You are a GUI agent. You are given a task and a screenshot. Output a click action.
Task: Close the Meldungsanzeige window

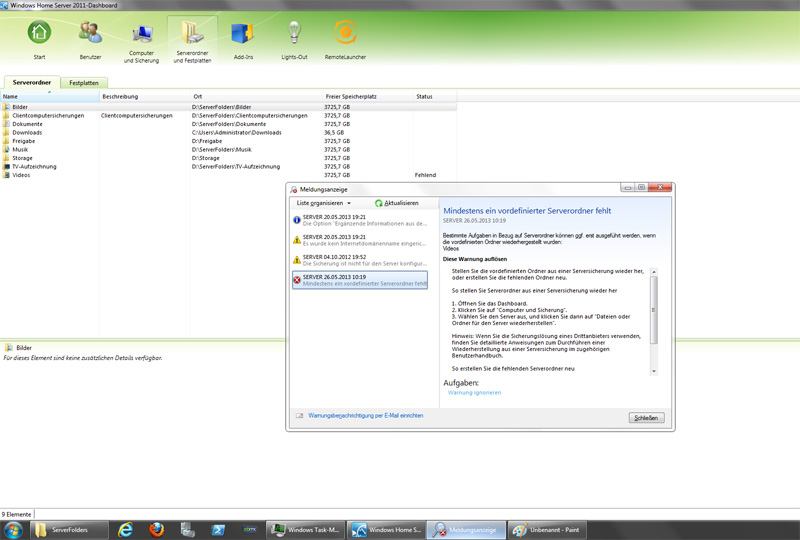(660, 187)
